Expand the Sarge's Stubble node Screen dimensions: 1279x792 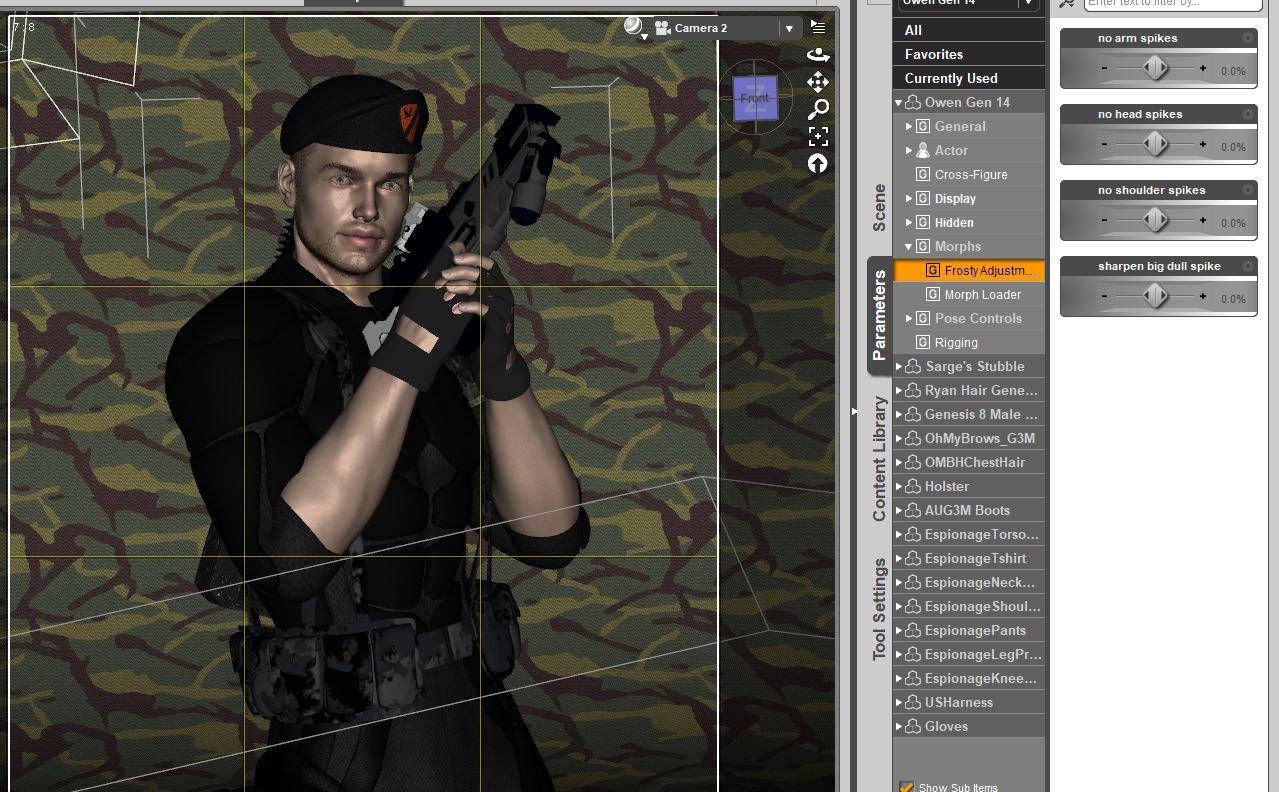tap(899, 366)
